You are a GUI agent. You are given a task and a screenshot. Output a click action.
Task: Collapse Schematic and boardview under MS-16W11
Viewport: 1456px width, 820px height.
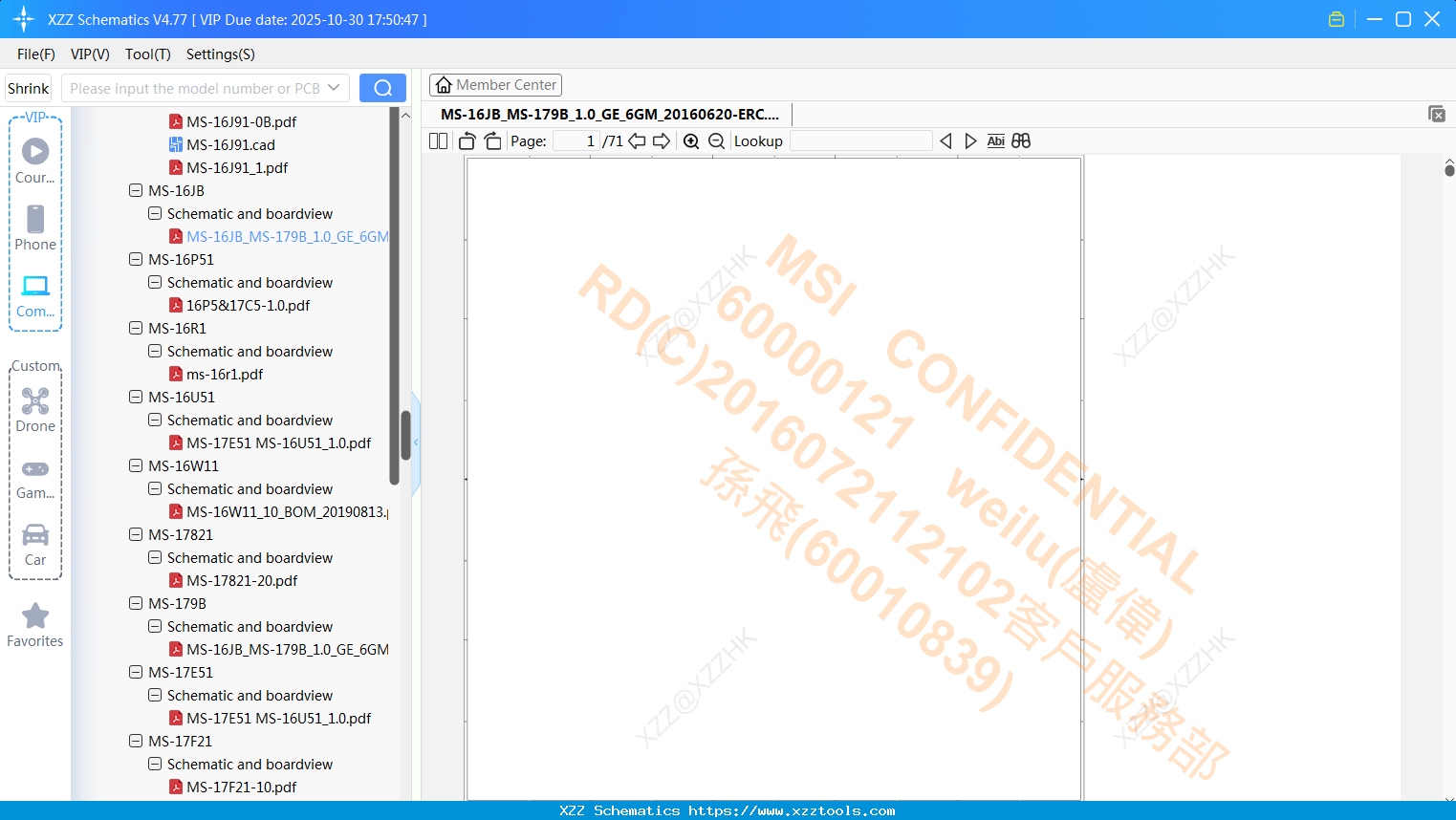click(155, 488)
